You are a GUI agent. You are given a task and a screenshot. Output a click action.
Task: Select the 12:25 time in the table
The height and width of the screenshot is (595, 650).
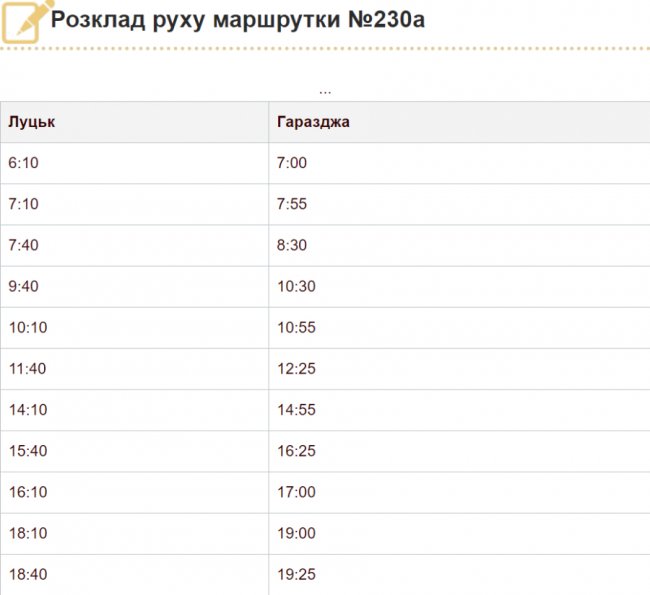tap(296, 368)
